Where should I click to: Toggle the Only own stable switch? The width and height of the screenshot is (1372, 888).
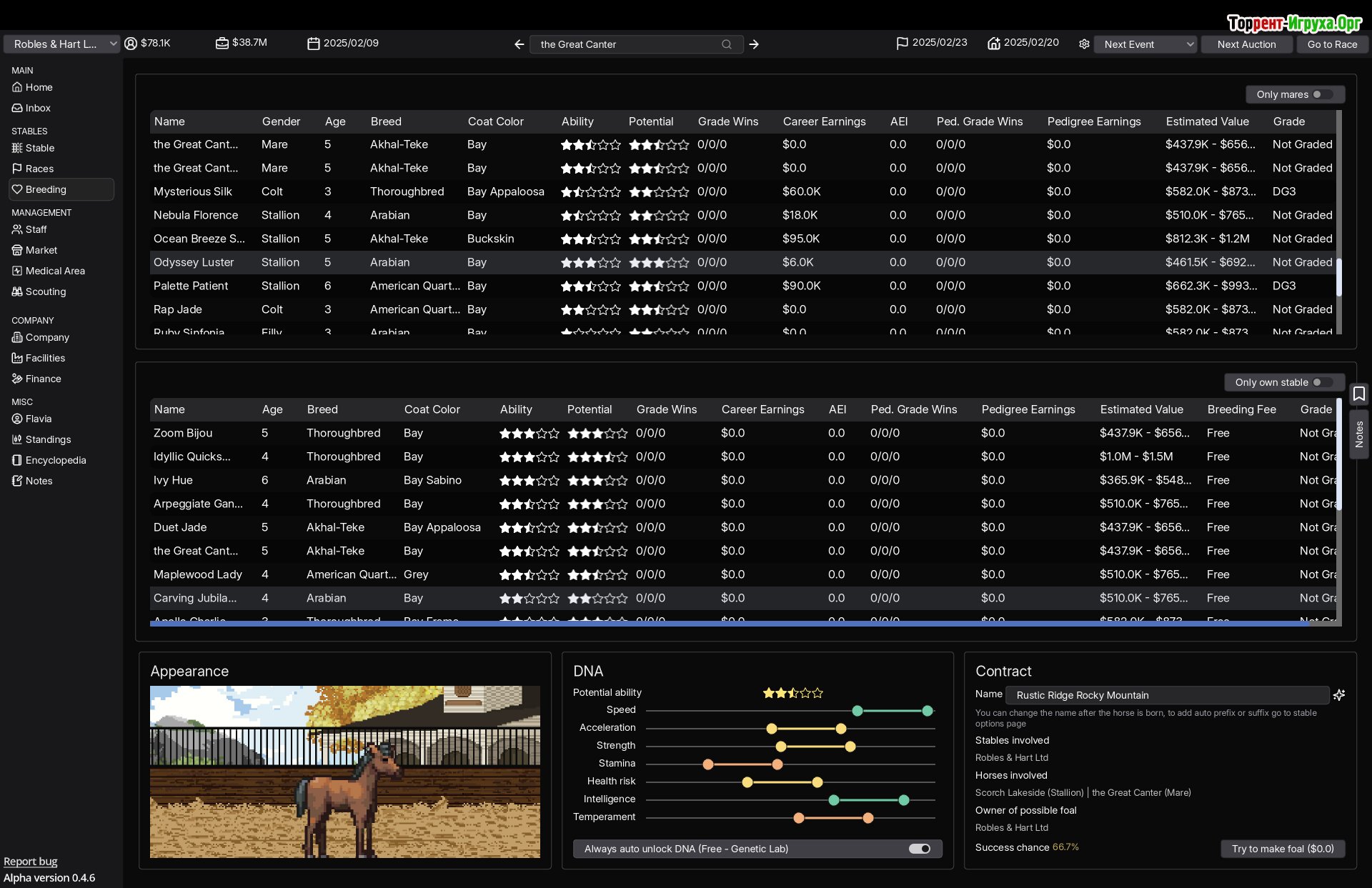[x=1321, y=382]
